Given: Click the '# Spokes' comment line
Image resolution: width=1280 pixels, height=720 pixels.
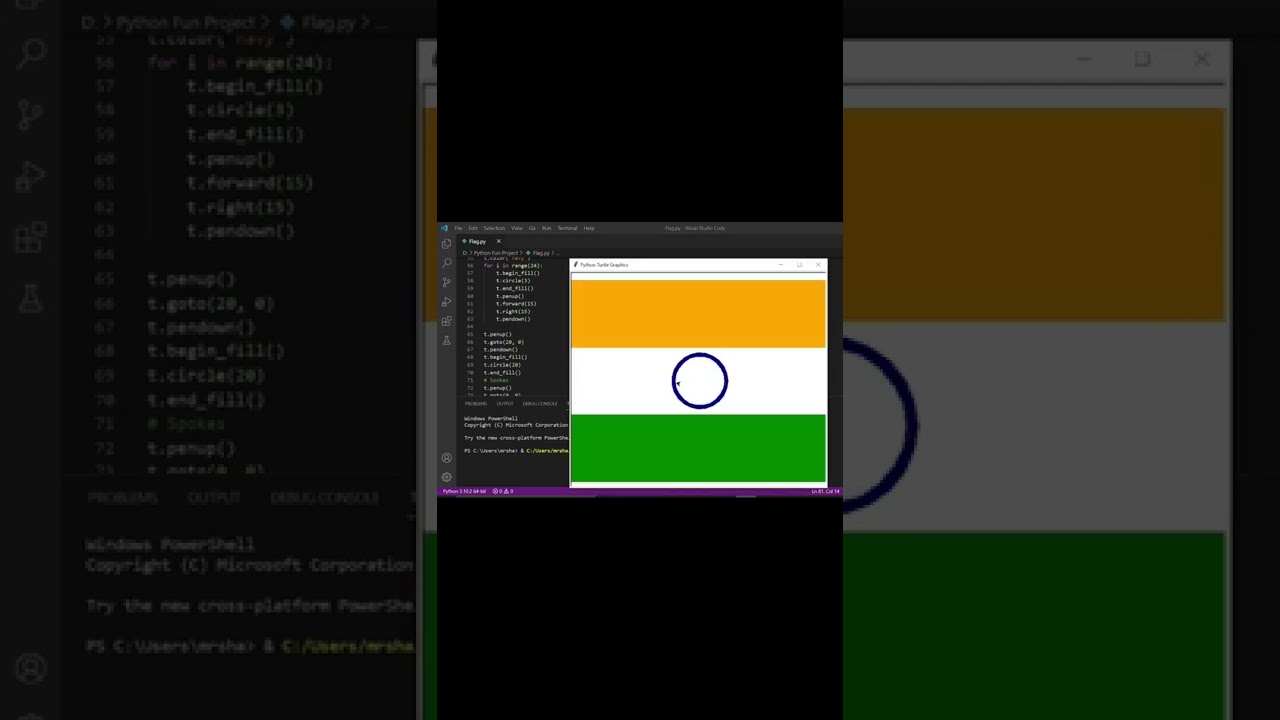Looking at the screenshot, I should (x=496, y=380).
